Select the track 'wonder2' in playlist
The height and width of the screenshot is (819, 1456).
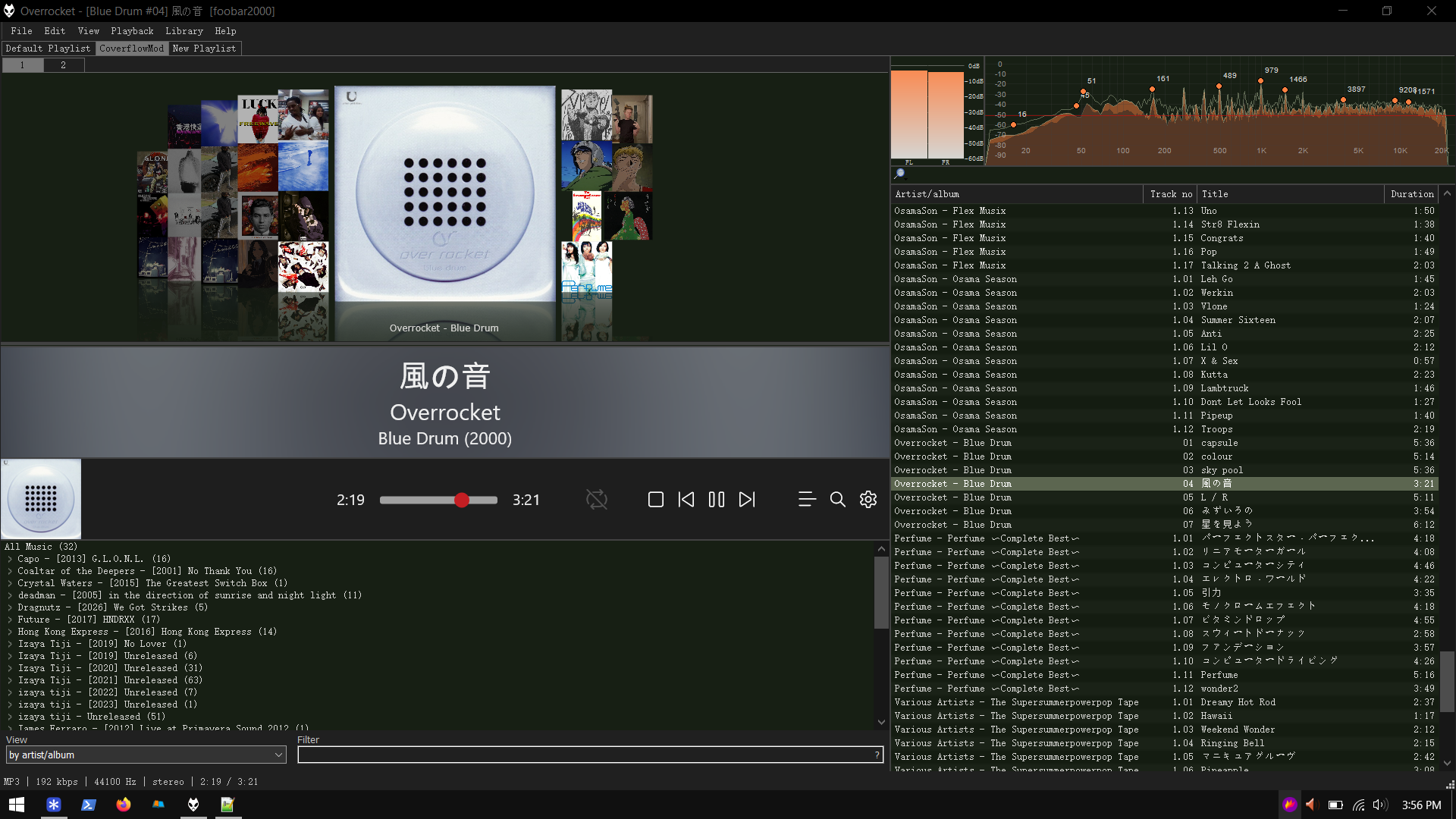[1165, 689]
